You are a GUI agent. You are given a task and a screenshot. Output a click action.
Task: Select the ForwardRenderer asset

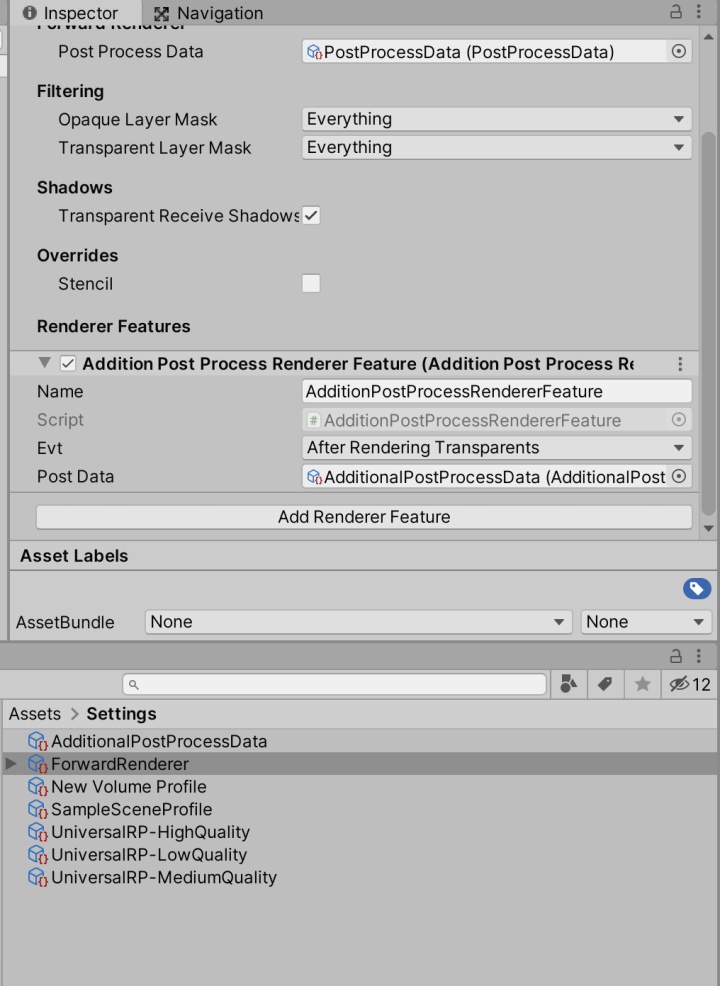[x=119, y=764]
